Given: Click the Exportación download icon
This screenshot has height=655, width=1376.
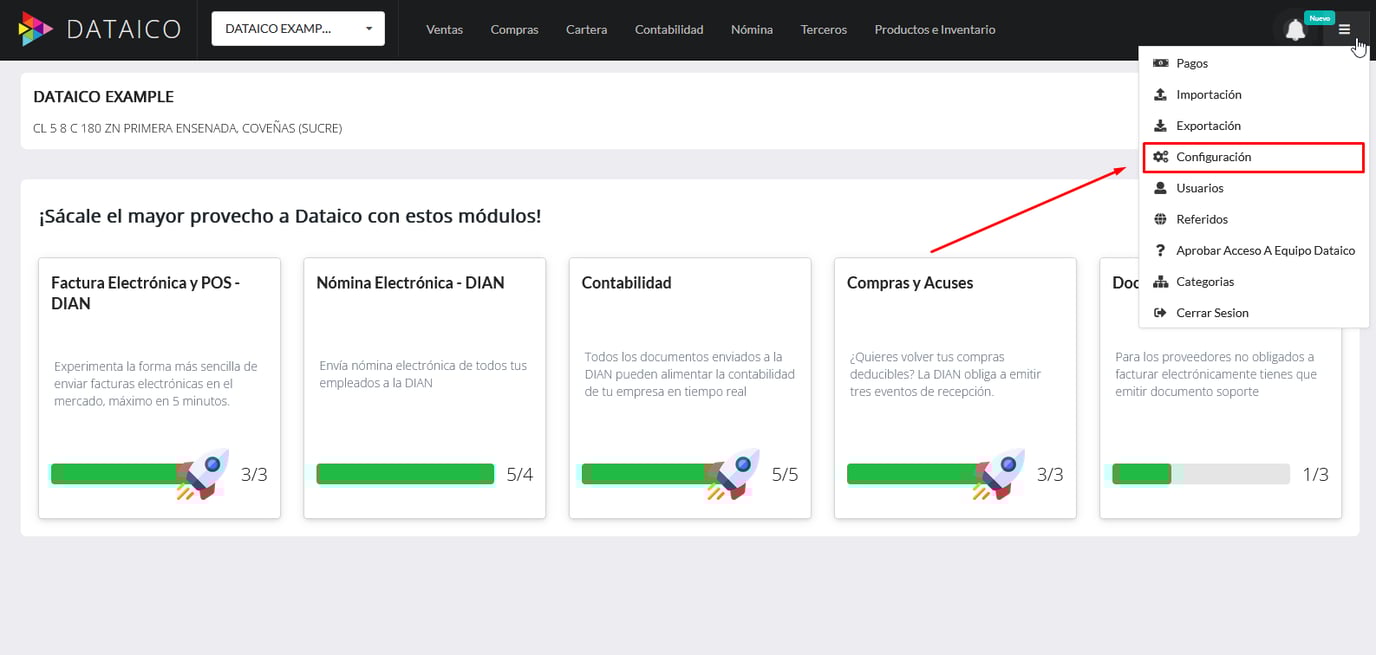Looking at the screenshot, I should [1160, 125].
